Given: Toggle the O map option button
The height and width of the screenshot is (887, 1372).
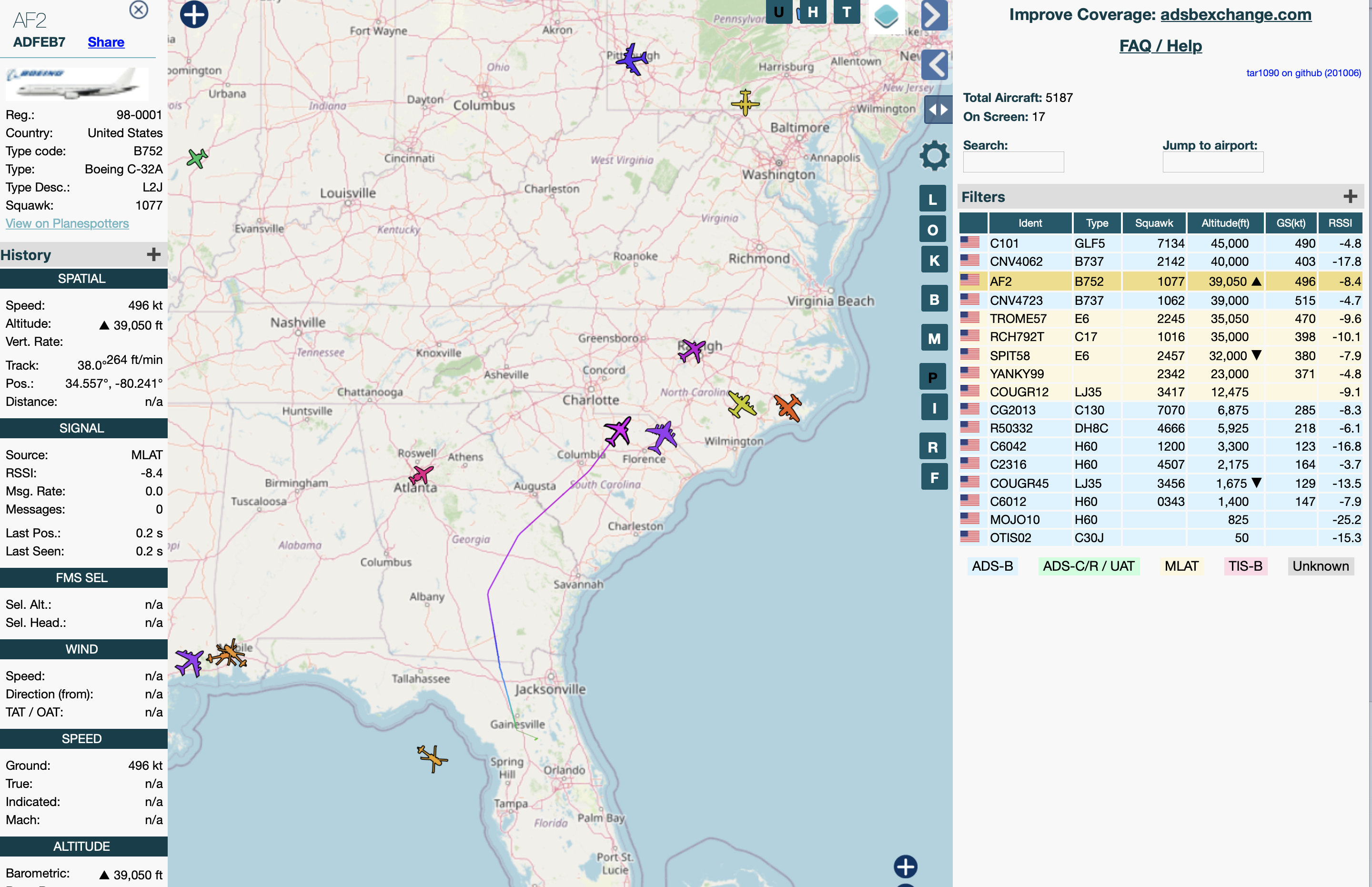Looking at the screenshot, I should pos(933,230).
